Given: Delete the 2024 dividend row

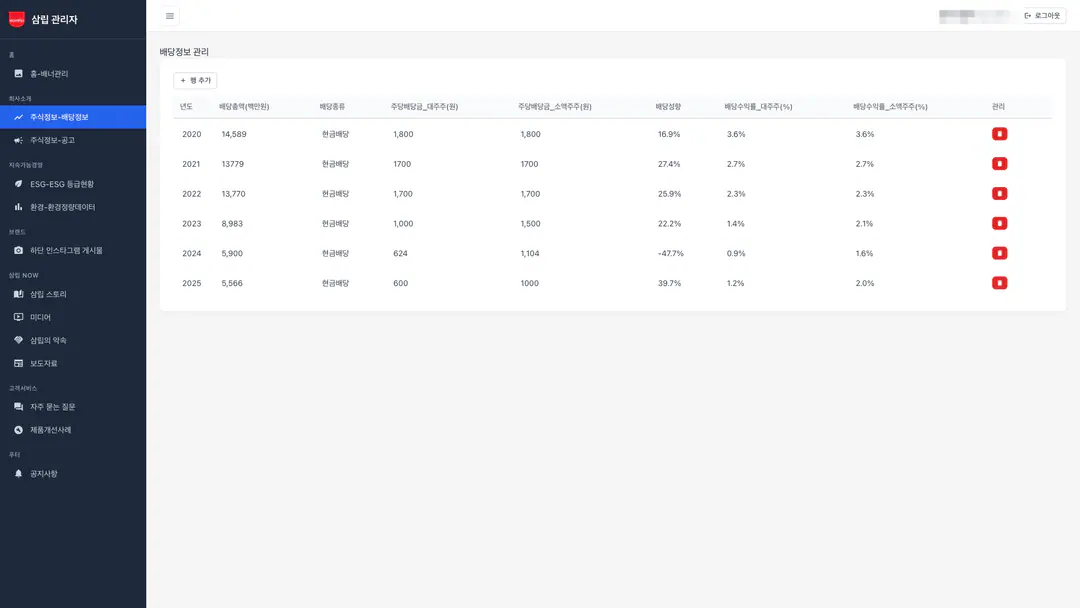Looking at the screenshot, I should (x=999, y=253).
